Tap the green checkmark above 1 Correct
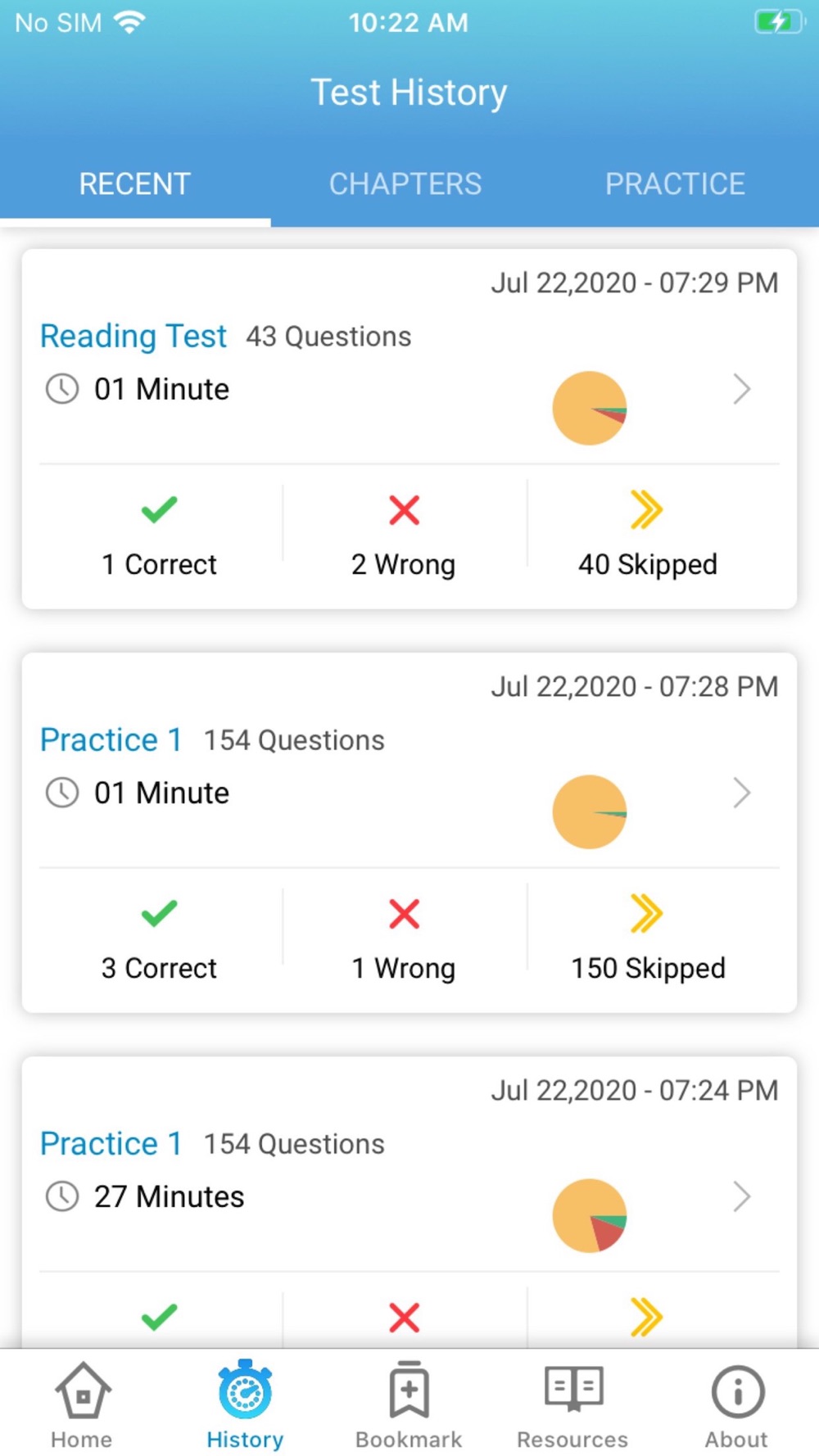 (x=159, y=509)
